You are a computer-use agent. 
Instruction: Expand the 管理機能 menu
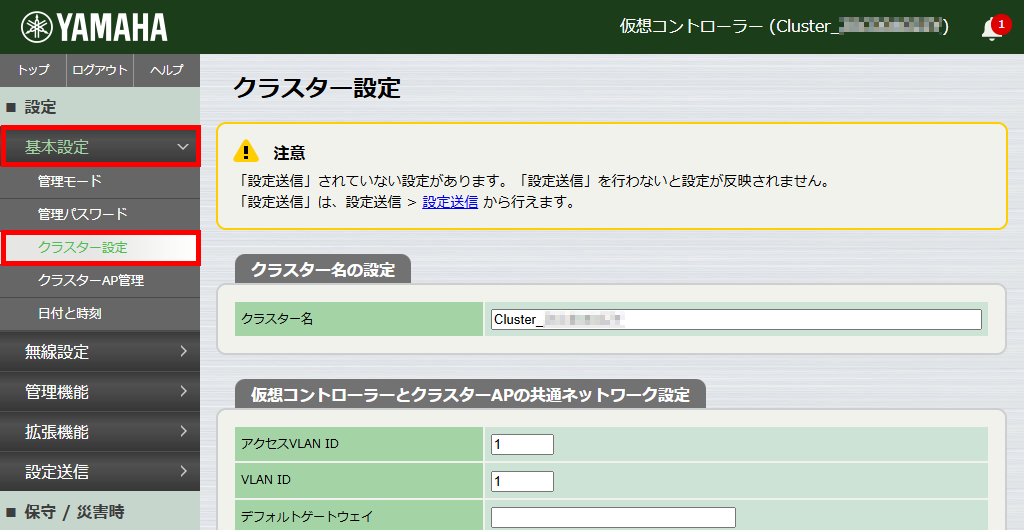click(x=100, y=392)
